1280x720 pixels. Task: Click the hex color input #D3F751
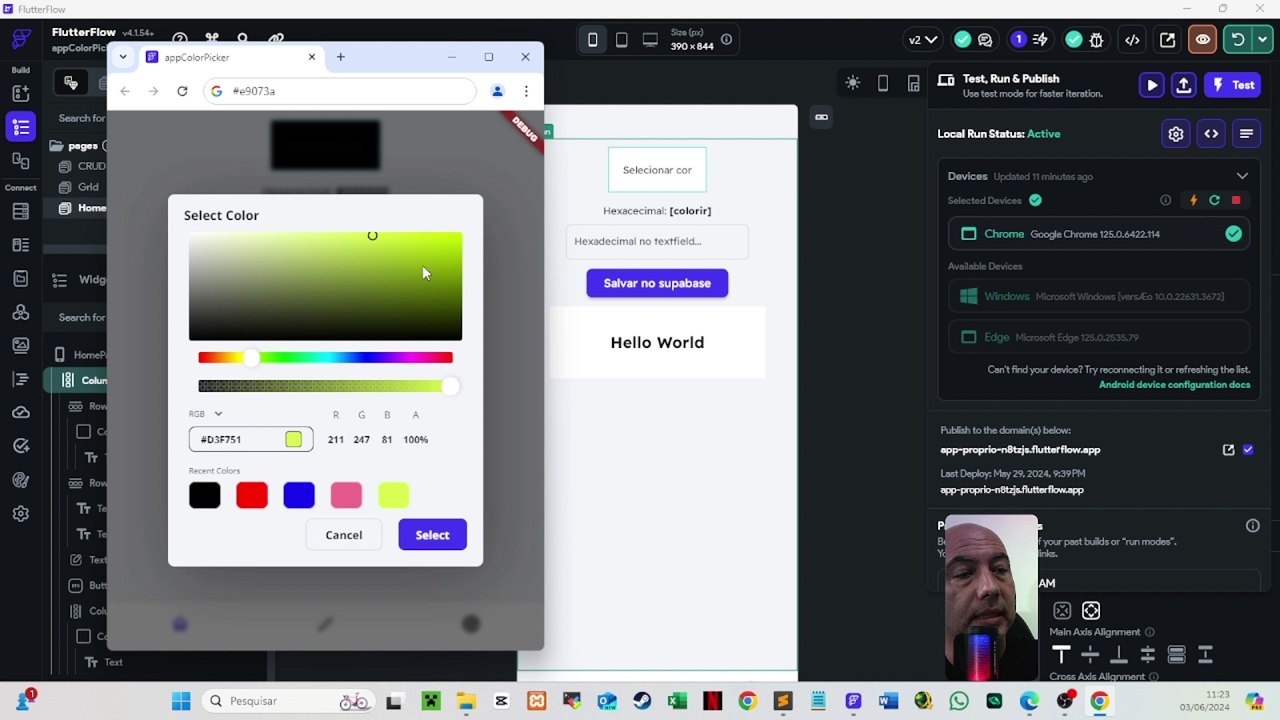pyautogui.click(x=250, y=439)
